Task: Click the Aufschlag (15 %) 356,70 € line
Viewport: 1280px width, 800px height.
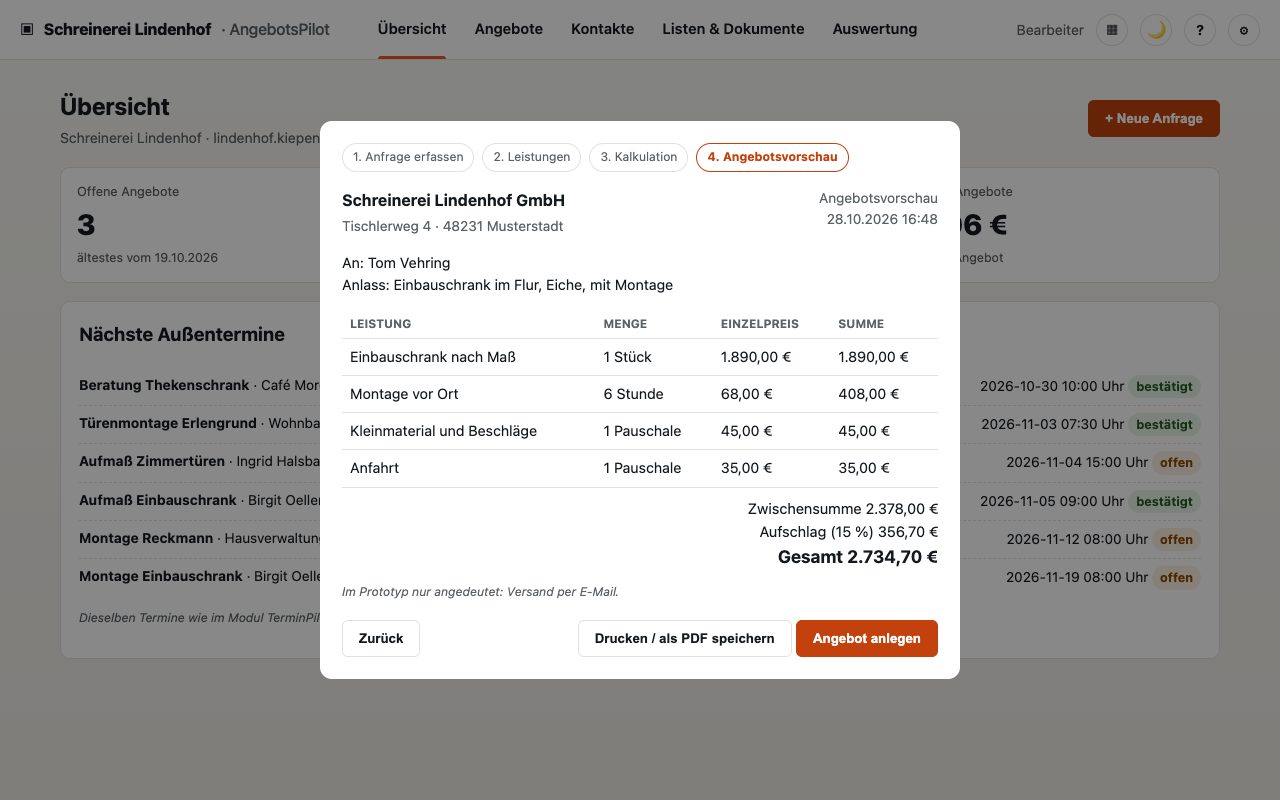Action: pyautogui.click(x=849, y=532)
